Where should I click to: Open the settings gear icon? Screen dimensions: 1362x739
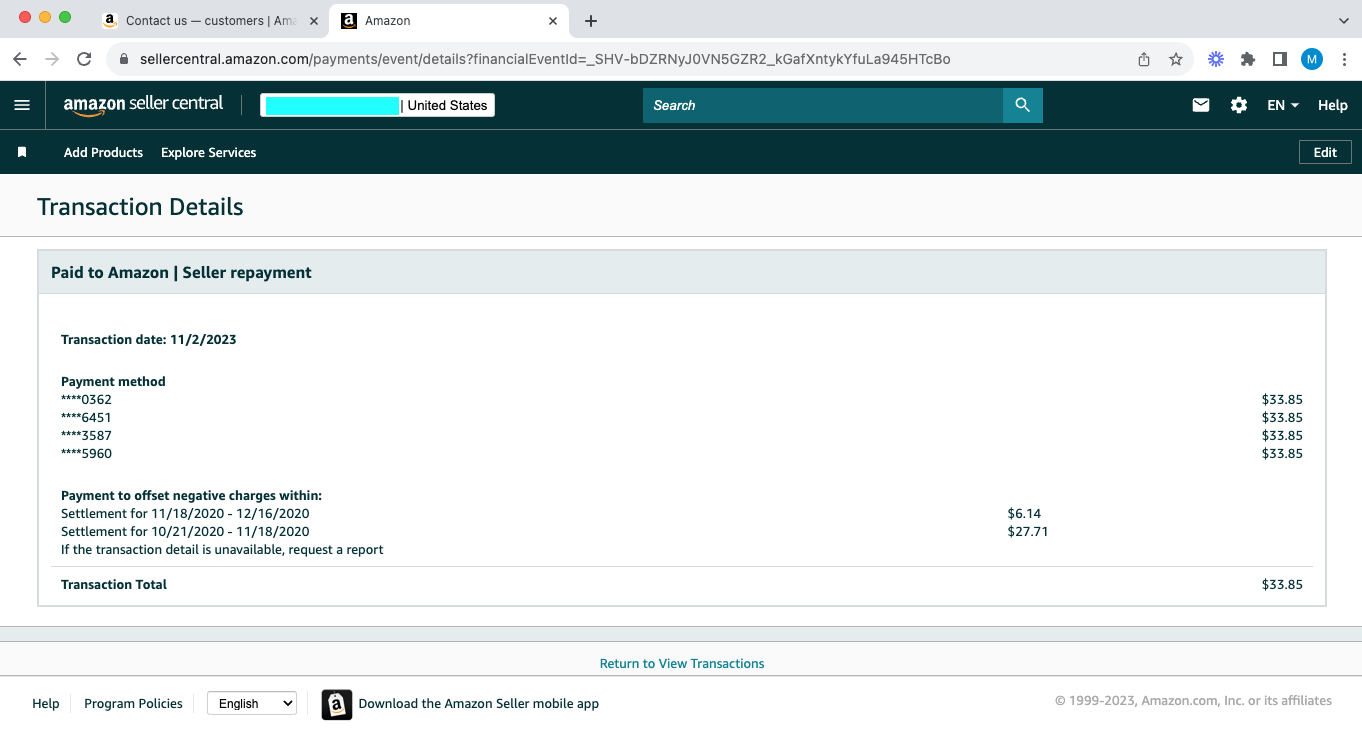(1239, 105)
